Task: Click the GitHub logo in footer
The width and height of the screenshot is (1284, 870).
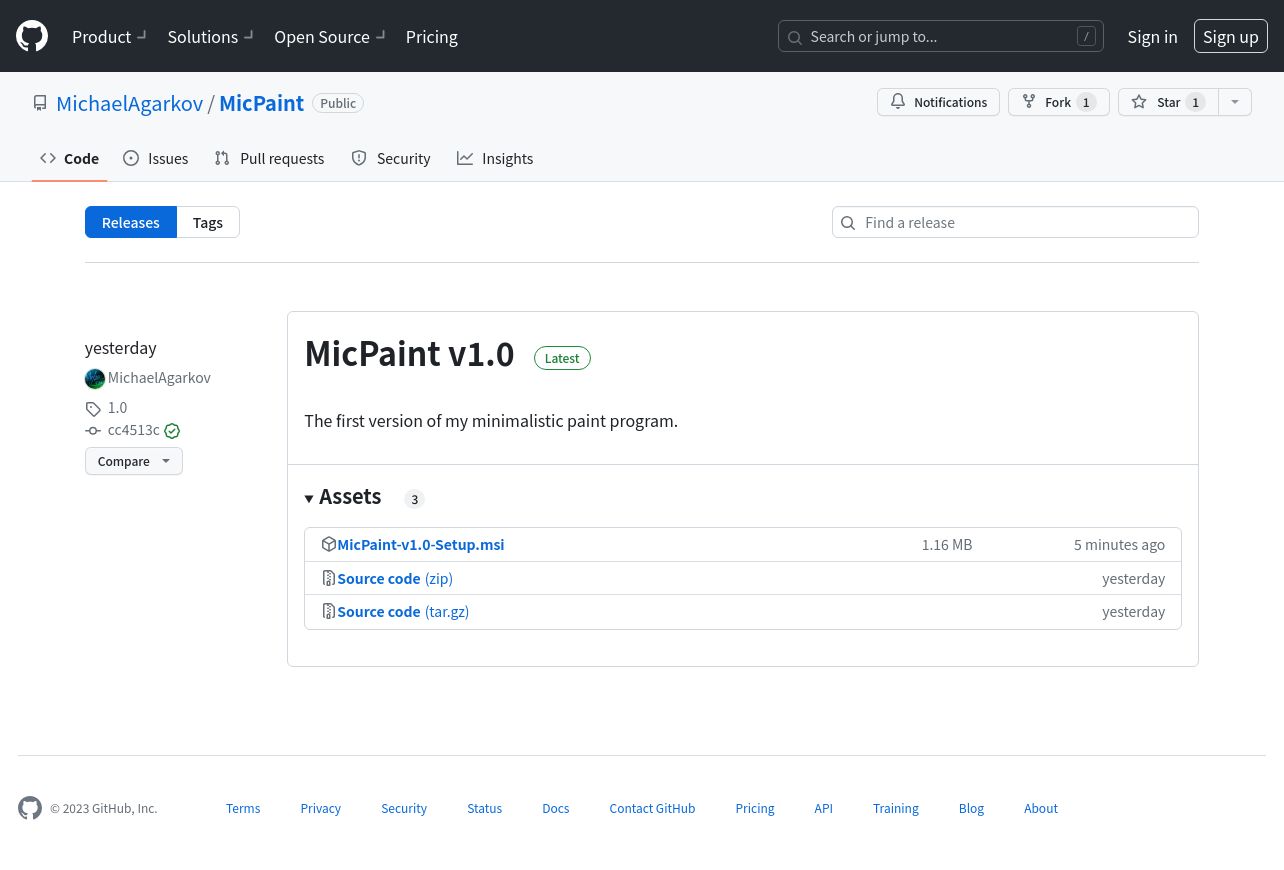Action: pyautogui.click(x=30, y=808)
